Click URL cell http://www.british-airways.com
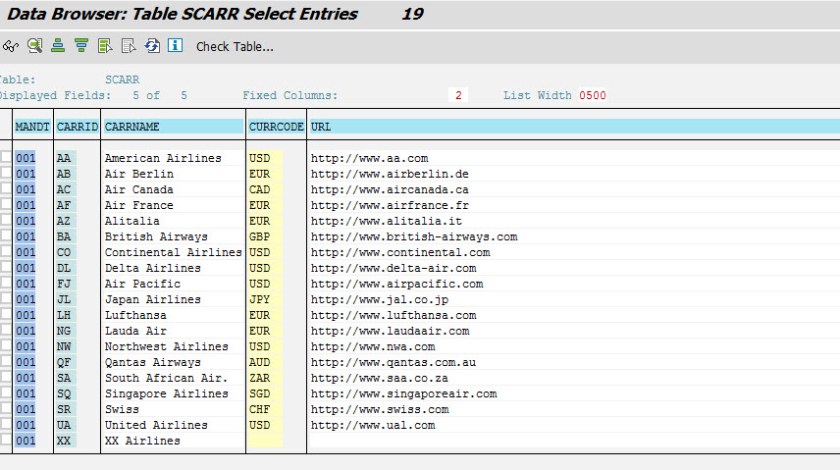The height and width of the screenshot is (470, 840). coord(414,236)
